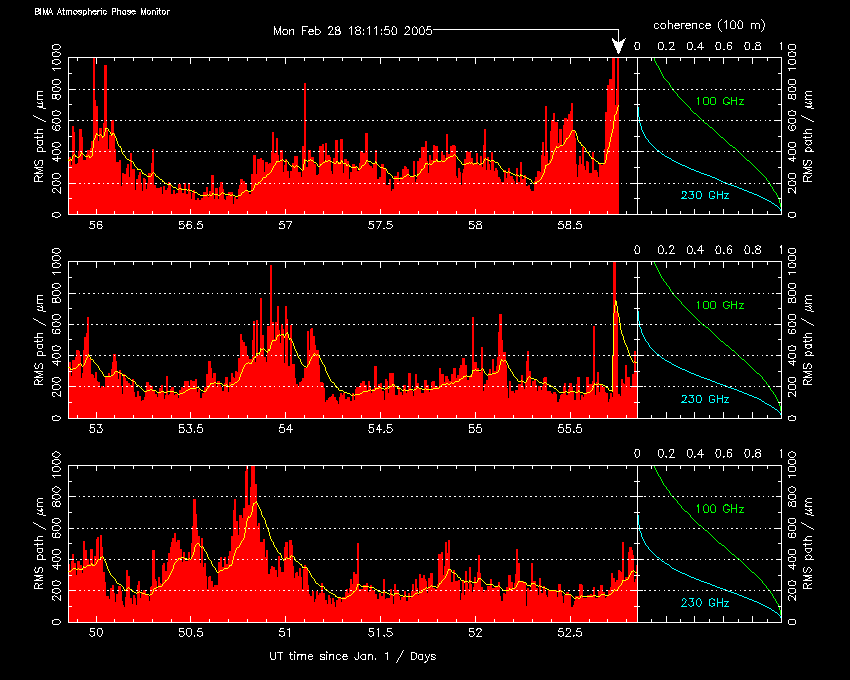
Task: Select the day 55.5 tick label
Action: click(569, 429)
